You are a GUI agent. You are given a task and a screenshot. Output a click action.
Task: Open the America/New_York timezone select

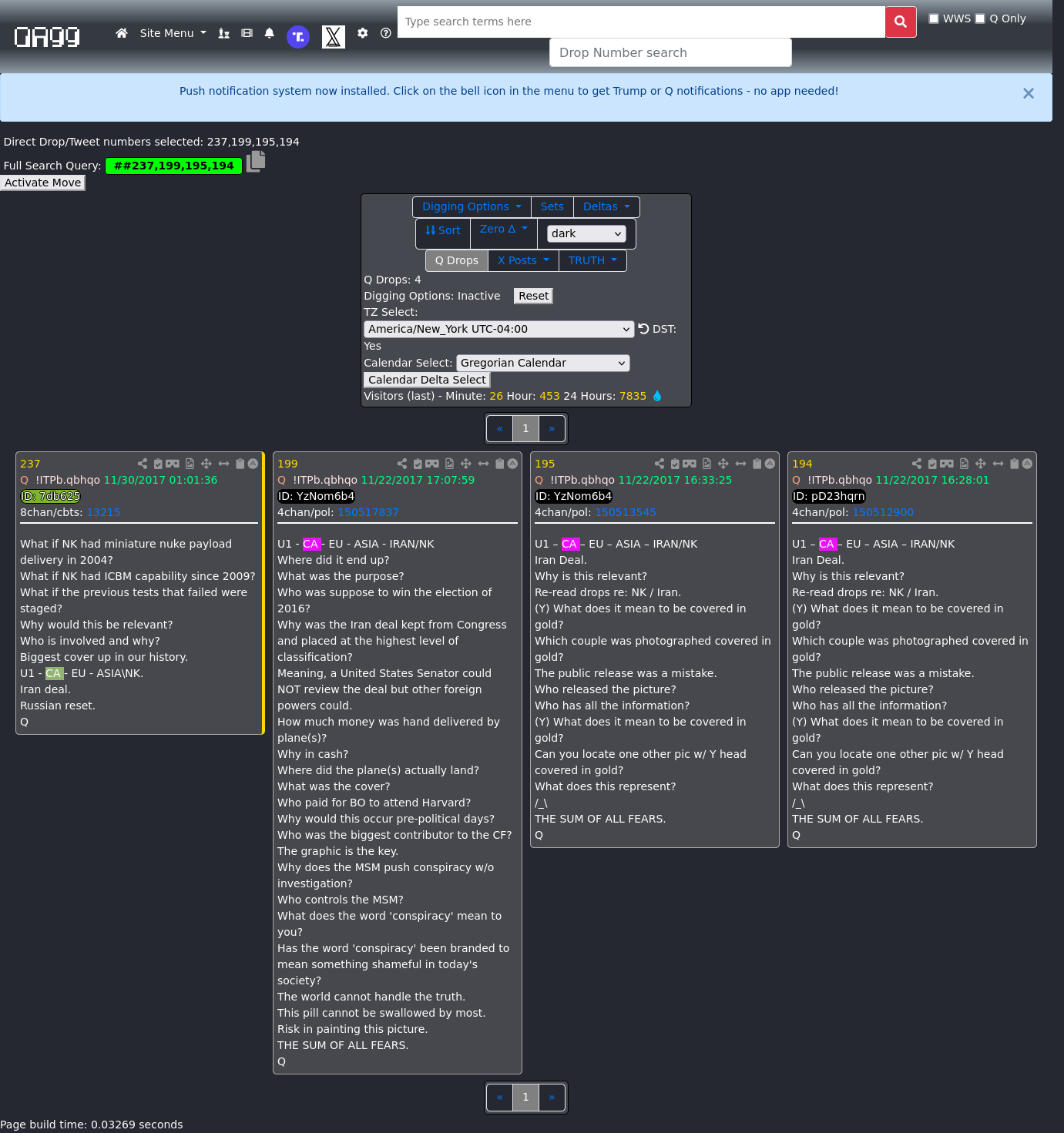499,329
